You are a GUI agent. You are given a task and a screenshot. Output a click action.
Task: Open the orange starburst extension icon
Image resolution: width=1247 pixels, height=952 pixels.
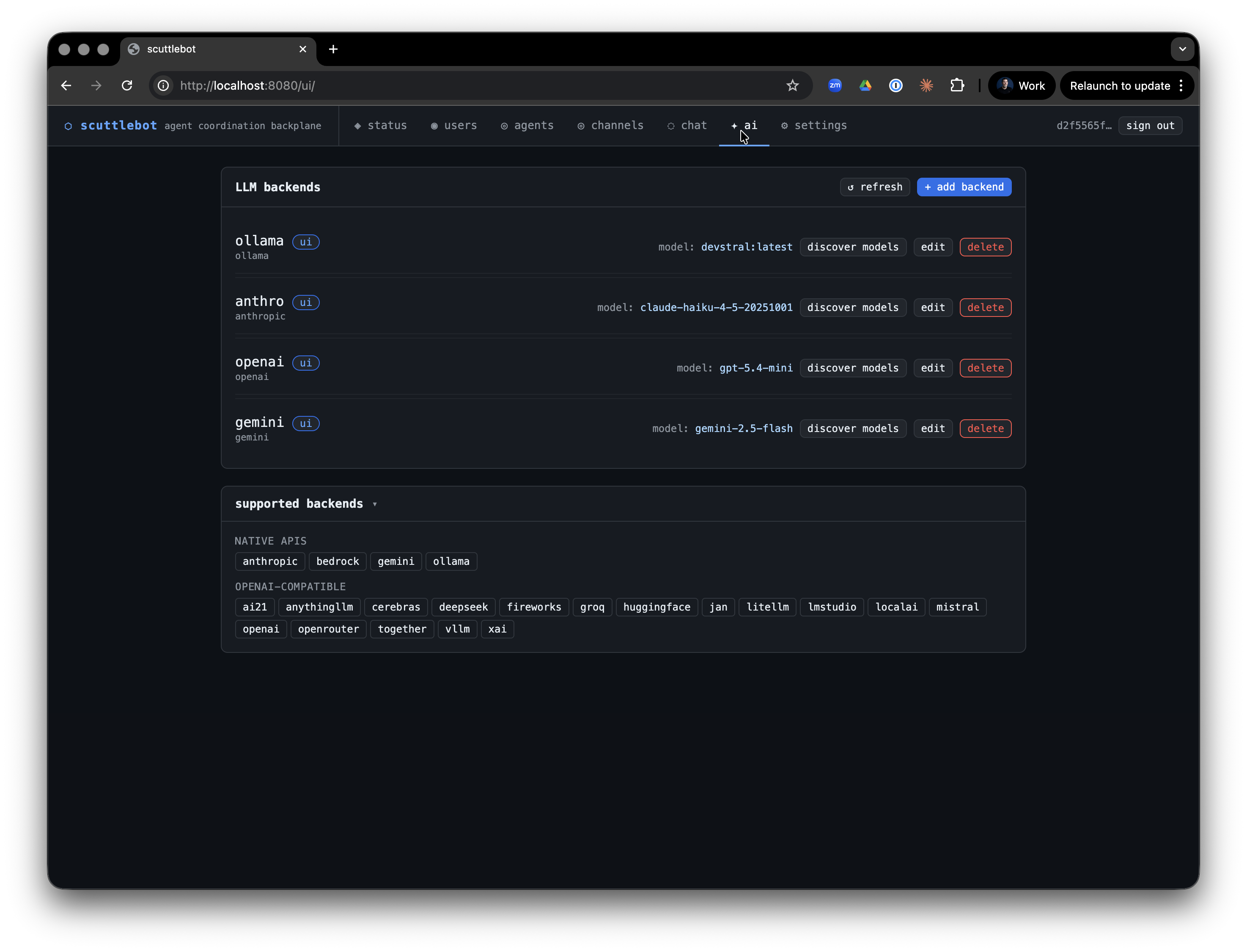click(926, 85)
